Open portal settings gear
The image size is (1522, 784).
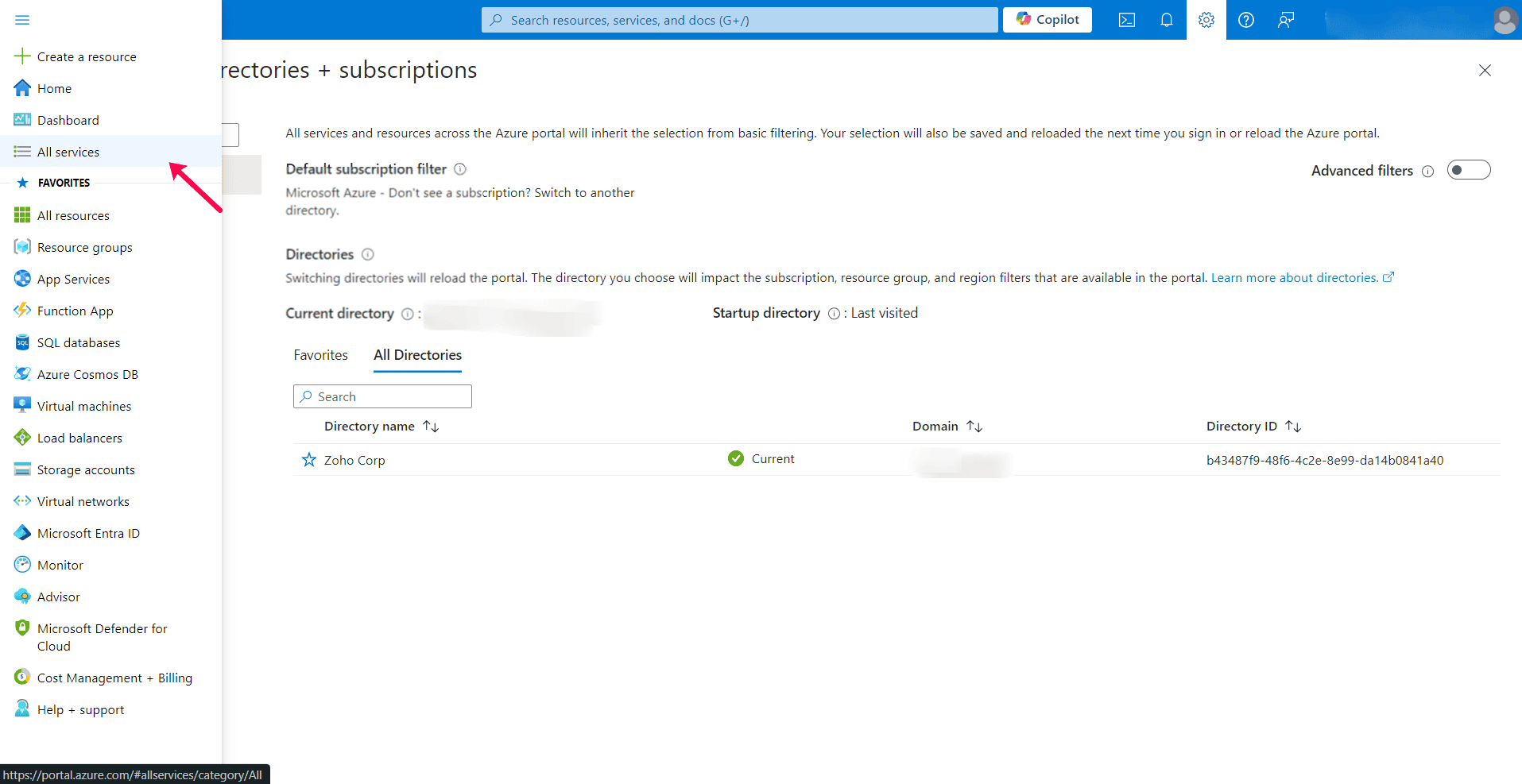[1206, 20]
